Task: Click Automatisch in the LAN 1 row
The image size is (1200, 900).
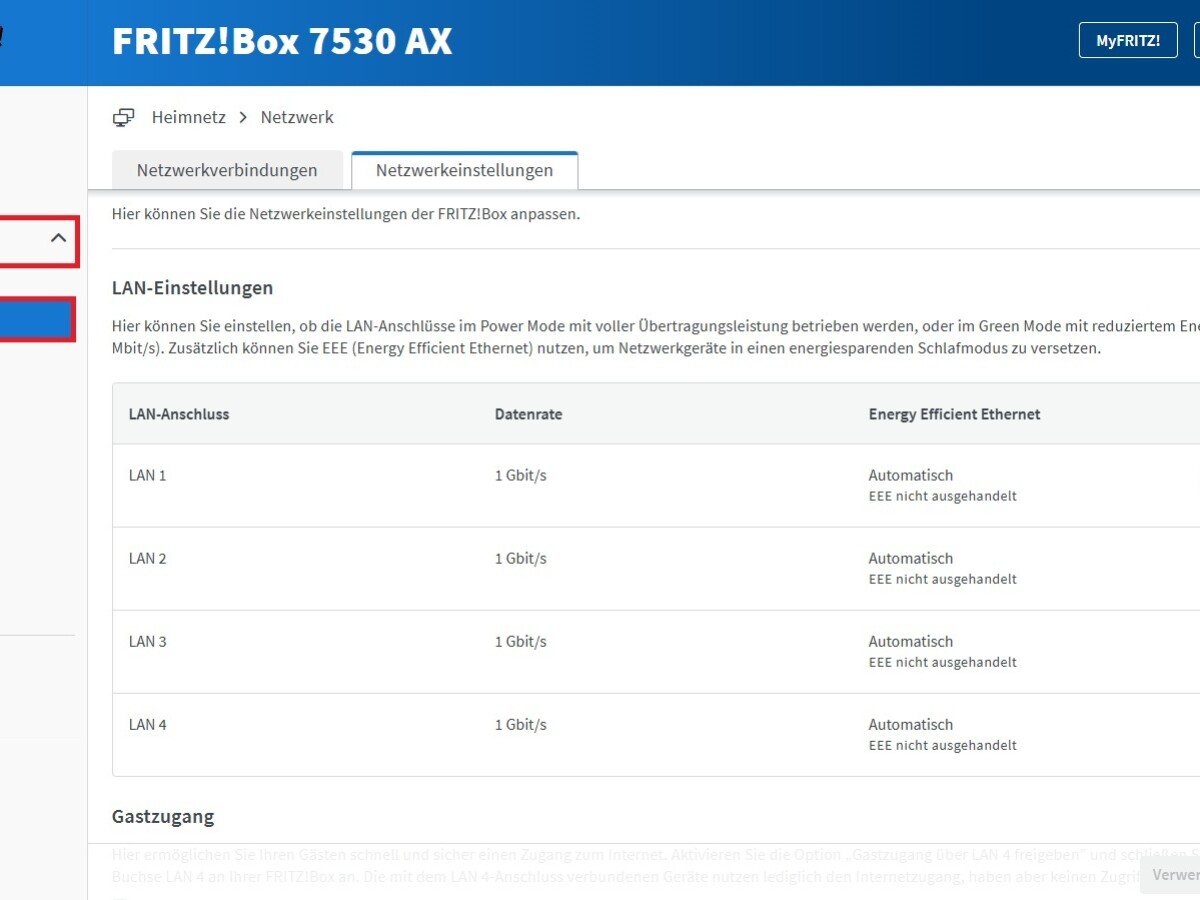Action: pyautogui.click(x=911, y=476)
